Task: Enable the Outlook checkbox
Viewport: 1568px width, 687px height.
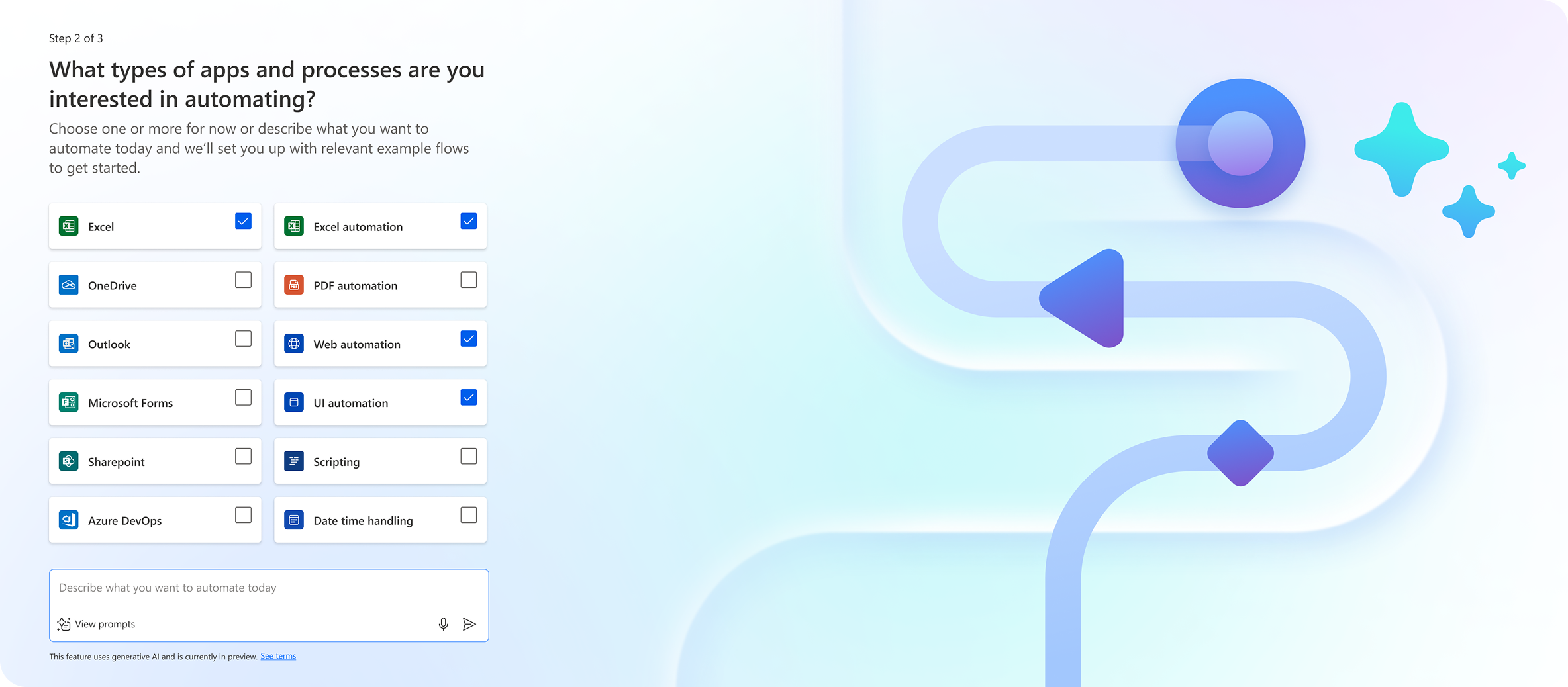Action: tap(243, 339)
